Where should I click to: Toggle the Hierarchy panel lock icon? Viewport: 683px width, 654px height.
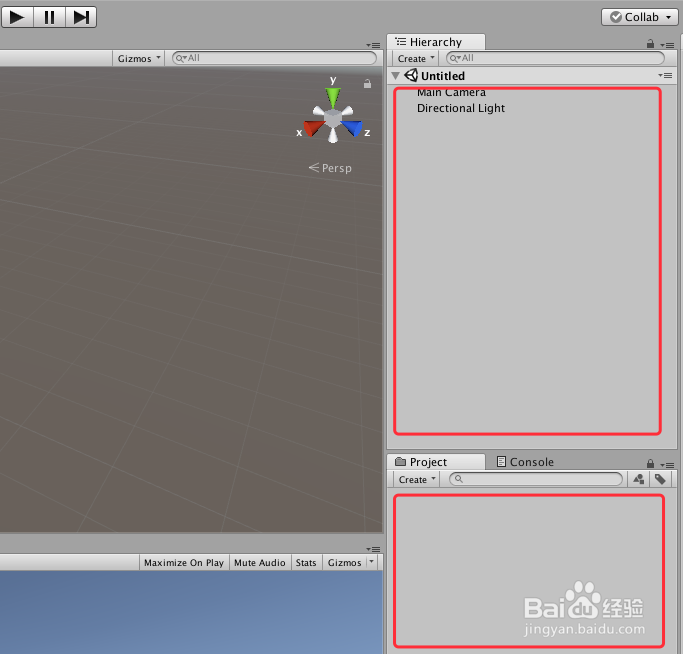pyautogui.click(x=650, y=44)
